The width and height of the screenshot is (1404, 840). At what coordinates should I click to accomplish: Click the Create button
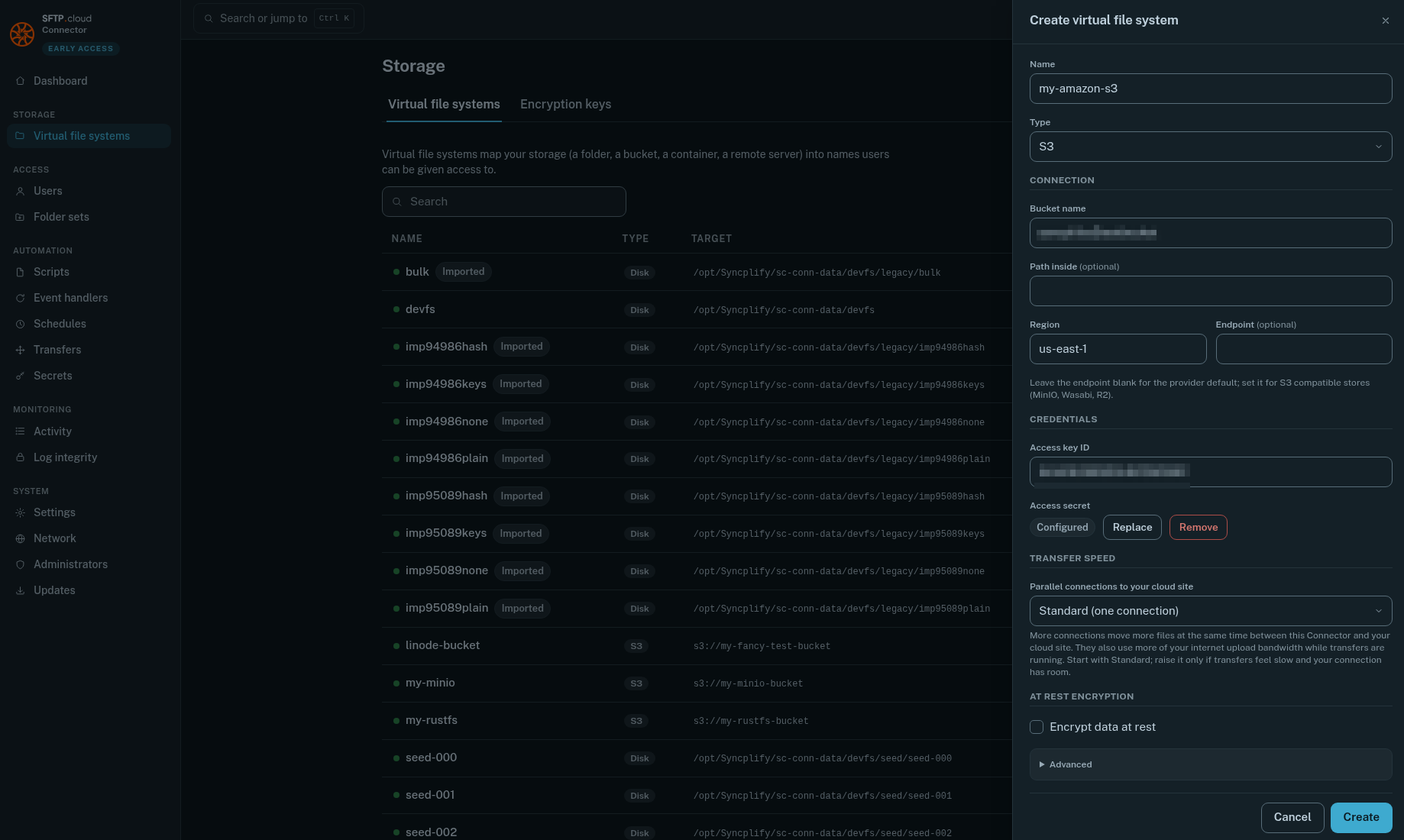(1361, 817)
